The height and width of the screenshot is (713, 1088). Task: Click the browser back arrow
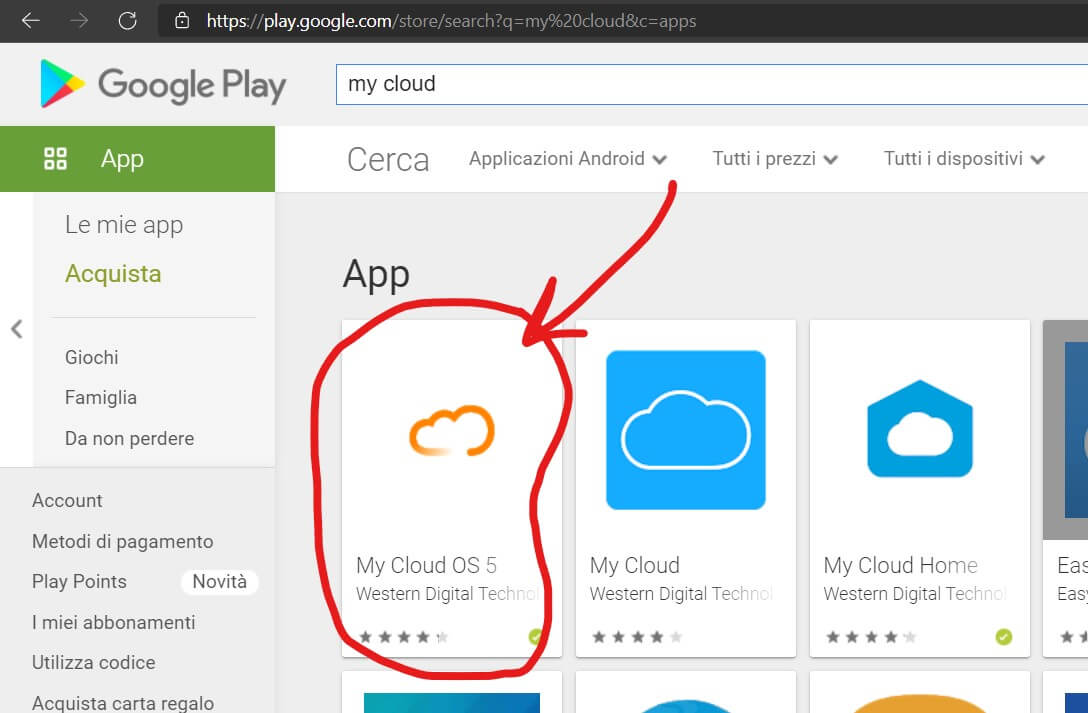31,20
